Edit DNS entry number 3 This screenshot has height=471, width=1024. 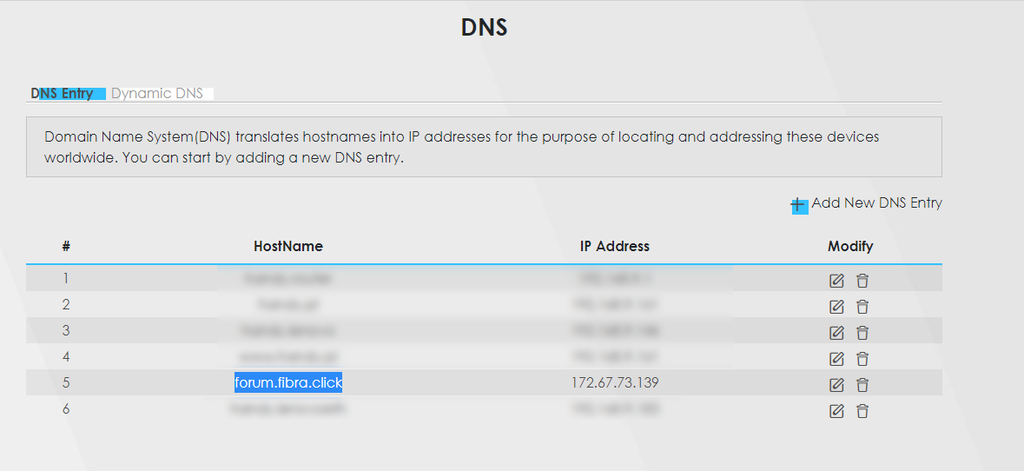point(837,333)
